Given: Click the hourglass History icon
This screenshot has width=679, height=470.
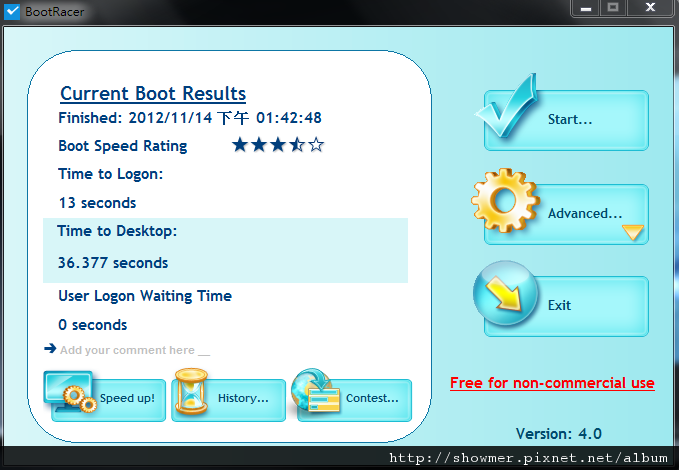Looking at the screenshot, I should (191, 391).
